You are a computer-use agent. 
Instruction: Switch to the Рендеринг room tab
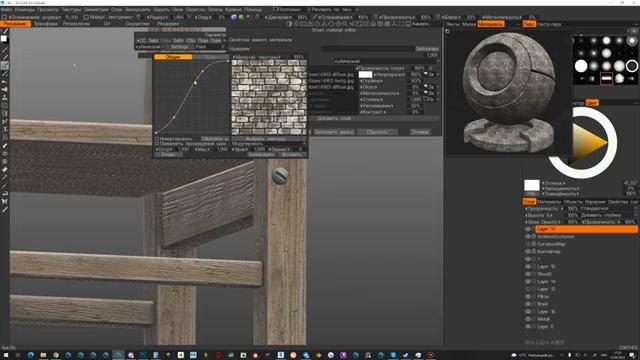click(x=168, y=24)
